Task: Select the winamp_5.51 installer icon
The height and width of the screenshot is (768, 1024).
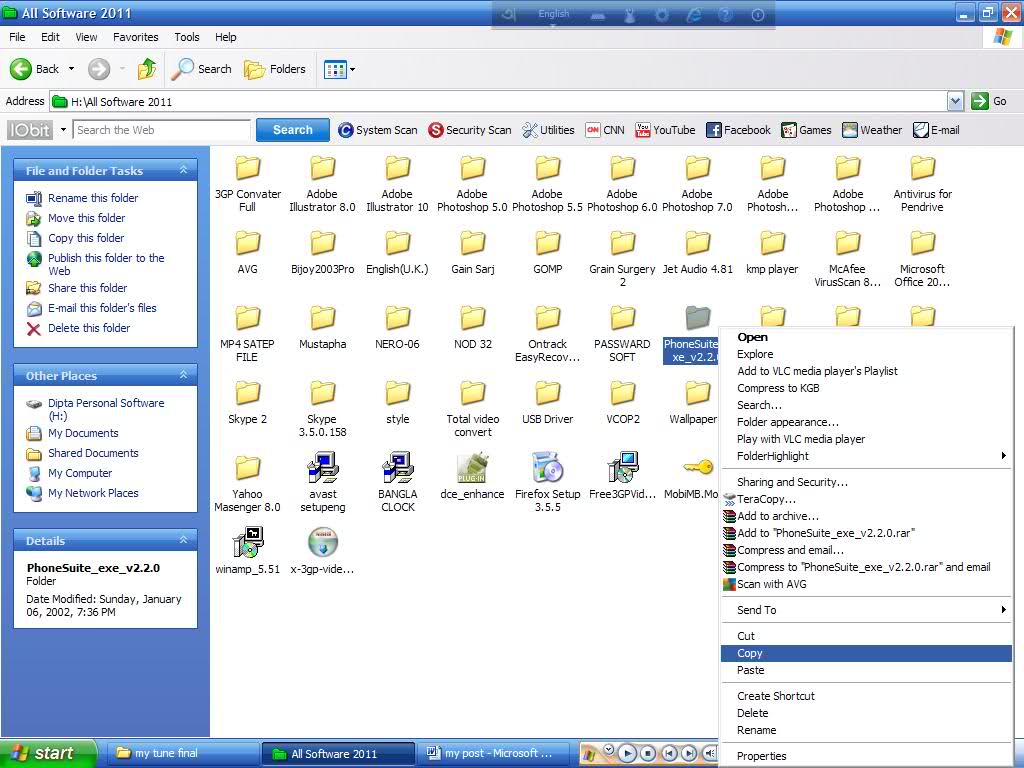Action: [248, 551]
